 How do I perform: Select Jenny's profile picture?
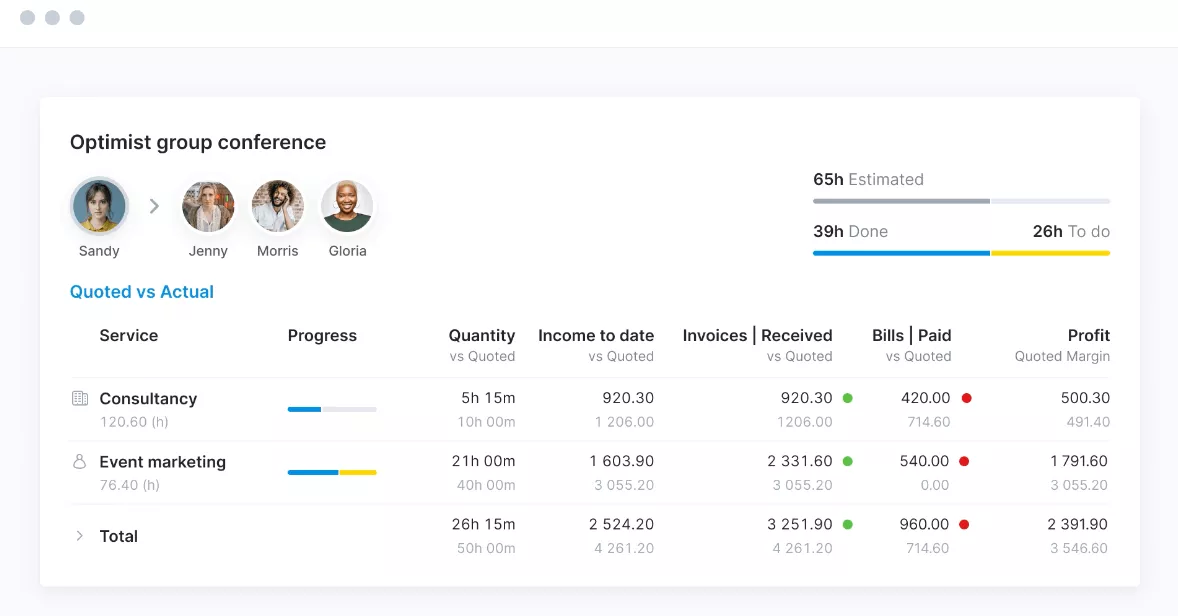[x=208, y=206]
